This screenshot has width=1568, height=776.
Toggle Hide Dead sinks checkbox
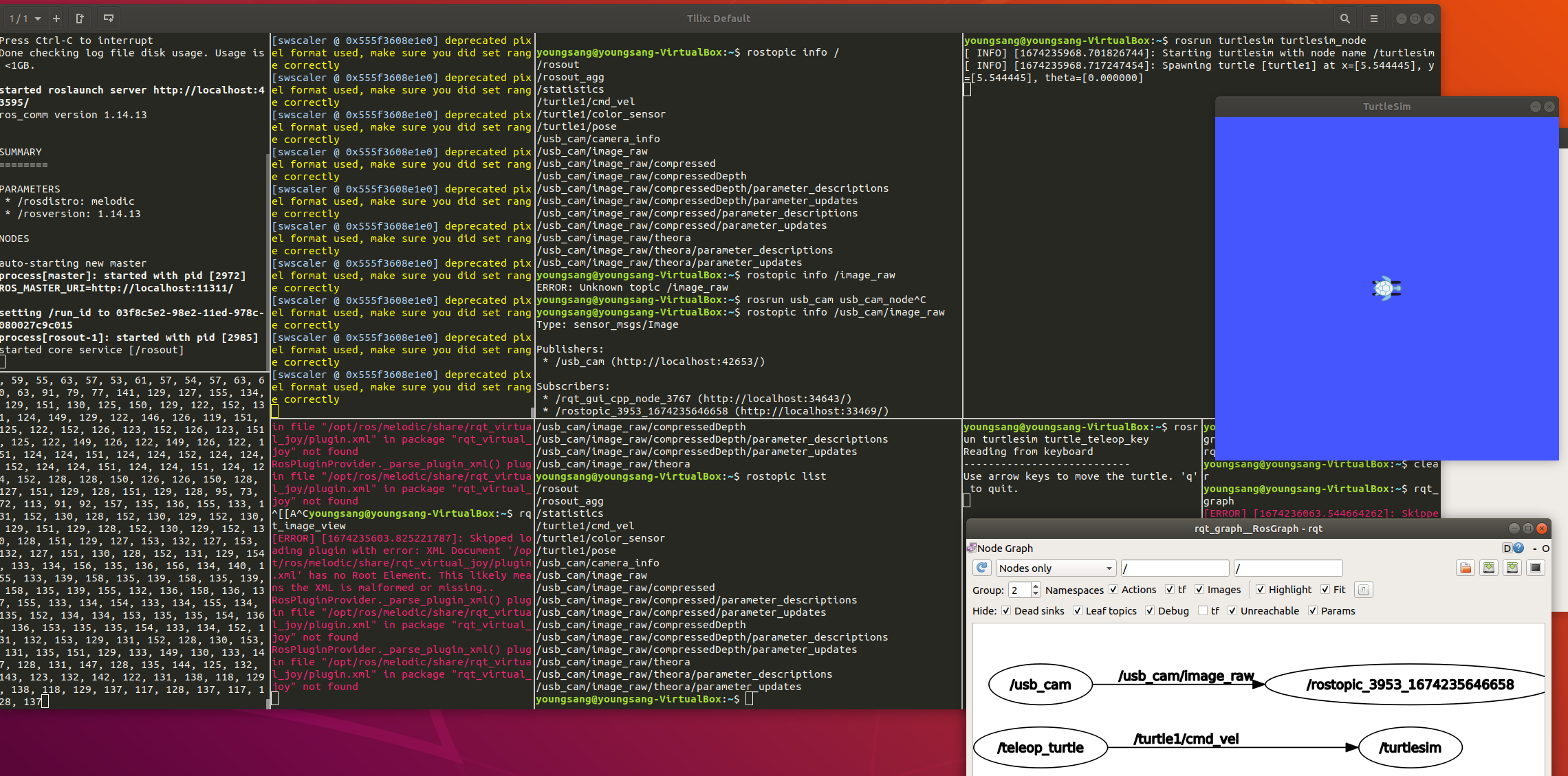1006,611
